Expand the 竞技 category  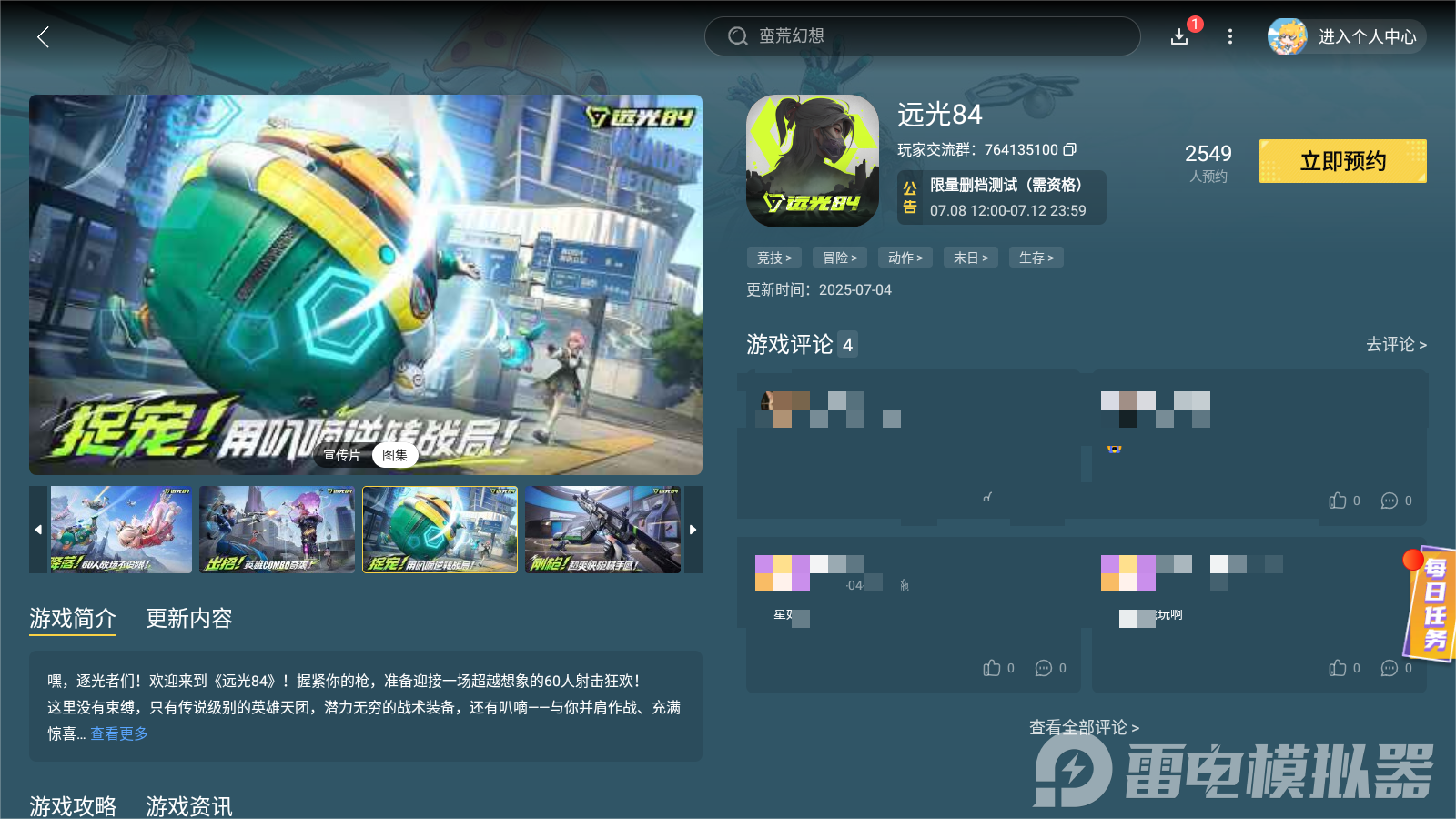(x=773, y=258)
